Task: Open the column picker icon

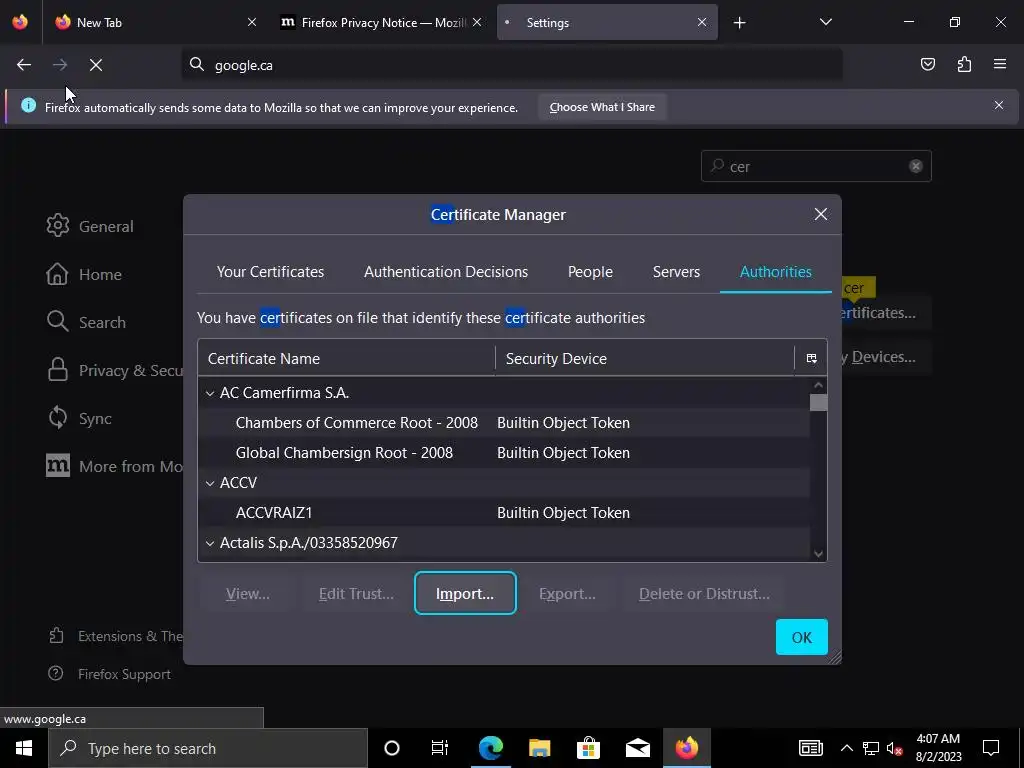Action: (x=812, y=359)
